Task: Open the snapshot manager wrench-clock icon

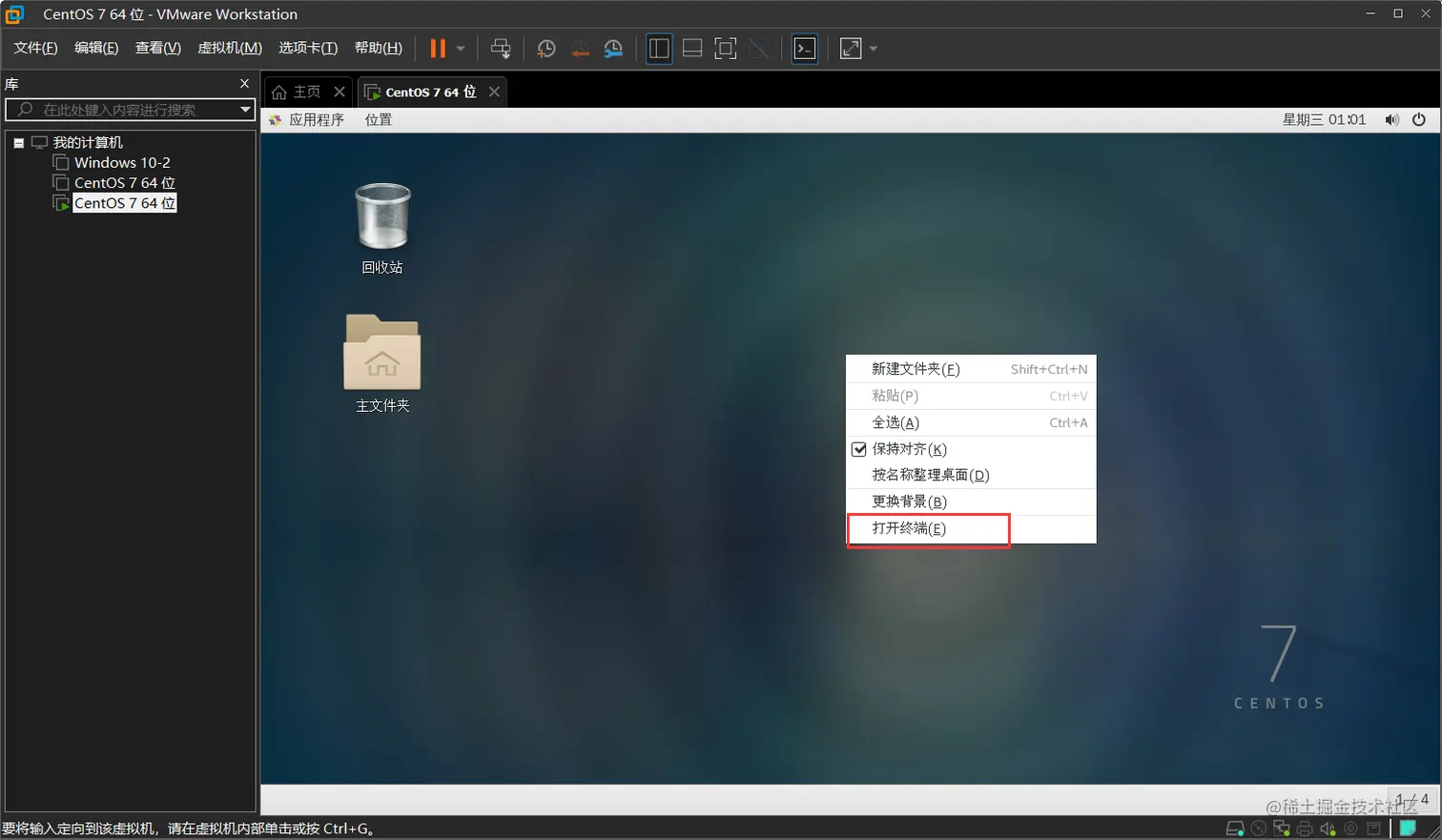Action: pyautogui.click(x=613, y=49)
